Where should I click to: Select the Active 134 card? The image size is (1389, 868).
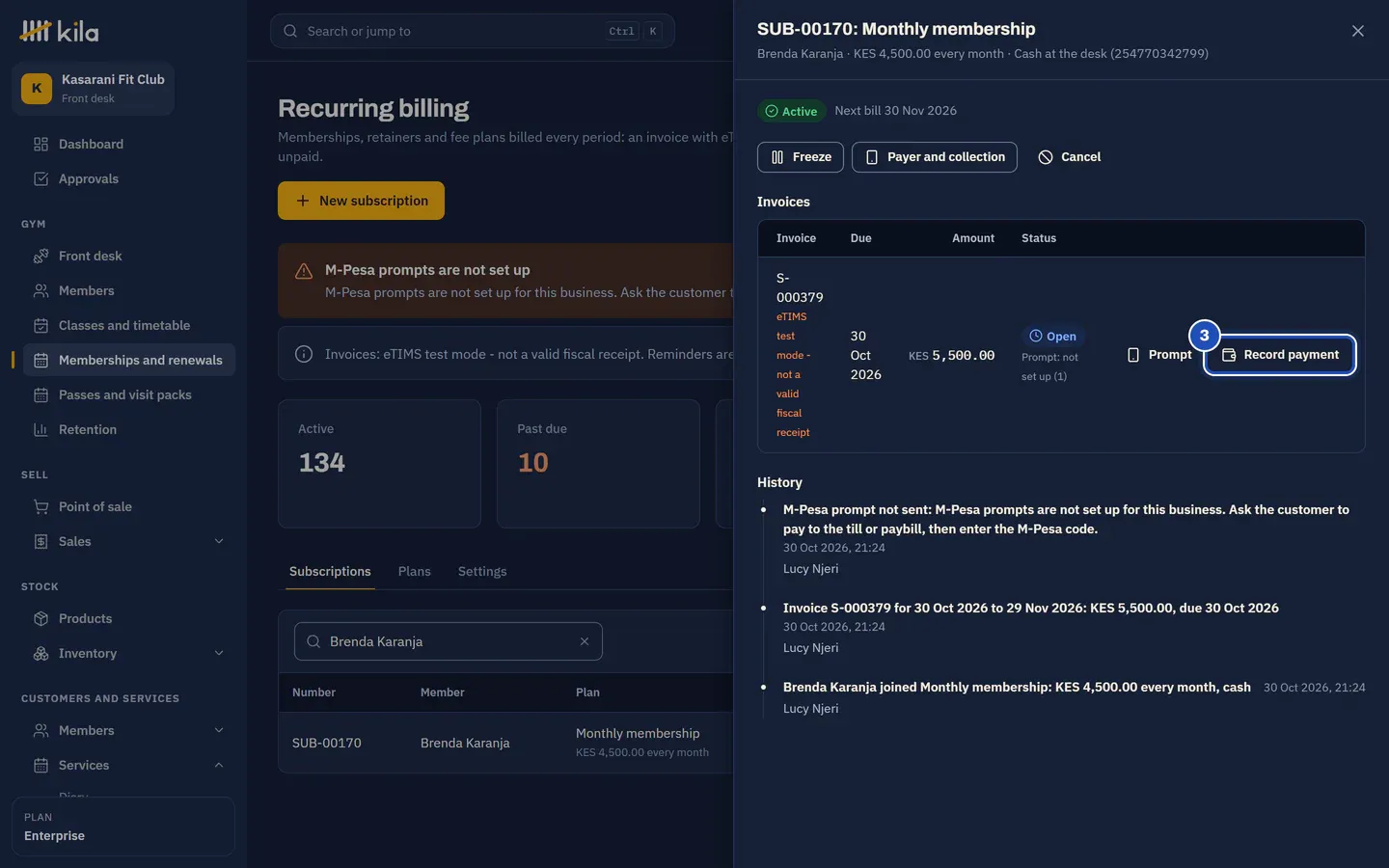pyautogui.click(x=379, y=464)
